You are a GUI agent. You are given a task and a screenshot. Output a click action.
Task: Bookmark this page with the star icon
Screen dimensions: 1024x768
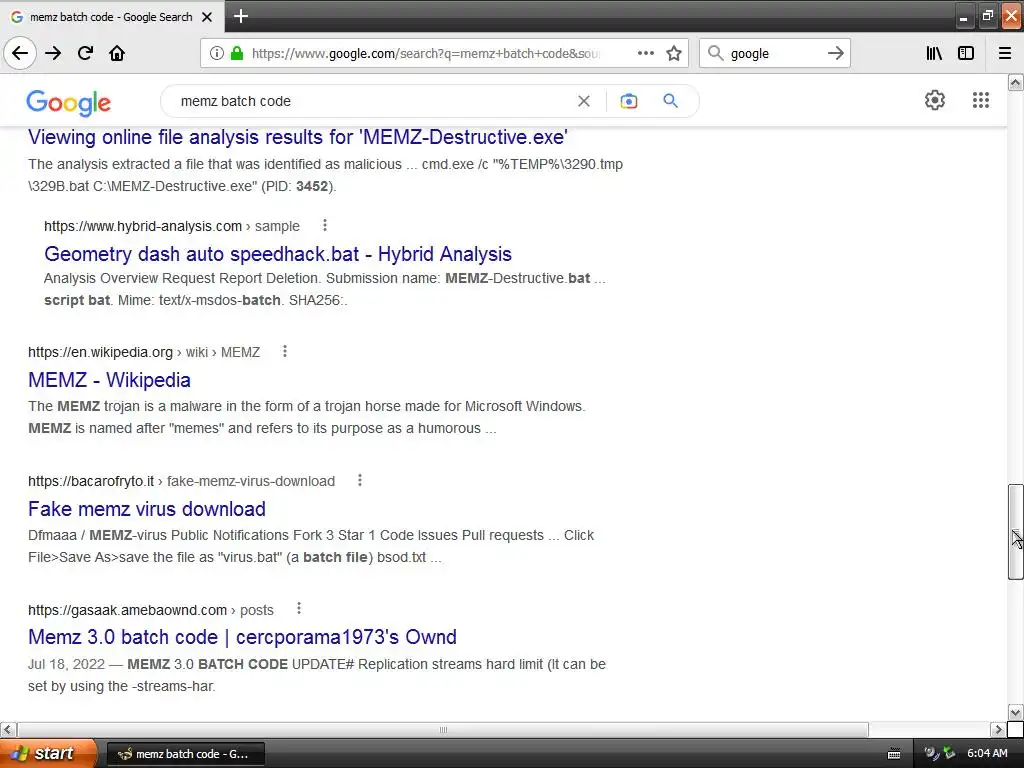pyautogui.click(x=674, y=53)
